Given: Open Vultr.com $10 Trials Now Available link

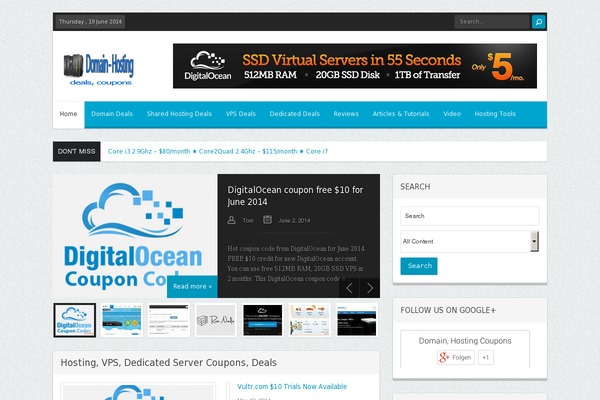Looking at the screenshot, I should tap(292, 387).
